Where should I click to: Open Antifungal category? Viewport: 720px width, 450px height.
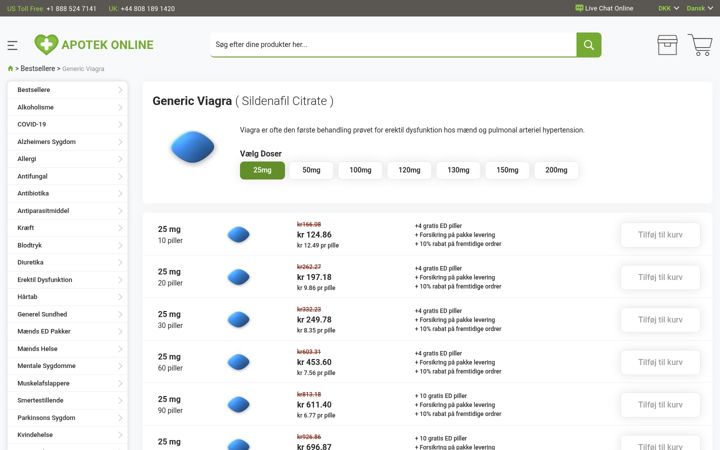point(68,176)
